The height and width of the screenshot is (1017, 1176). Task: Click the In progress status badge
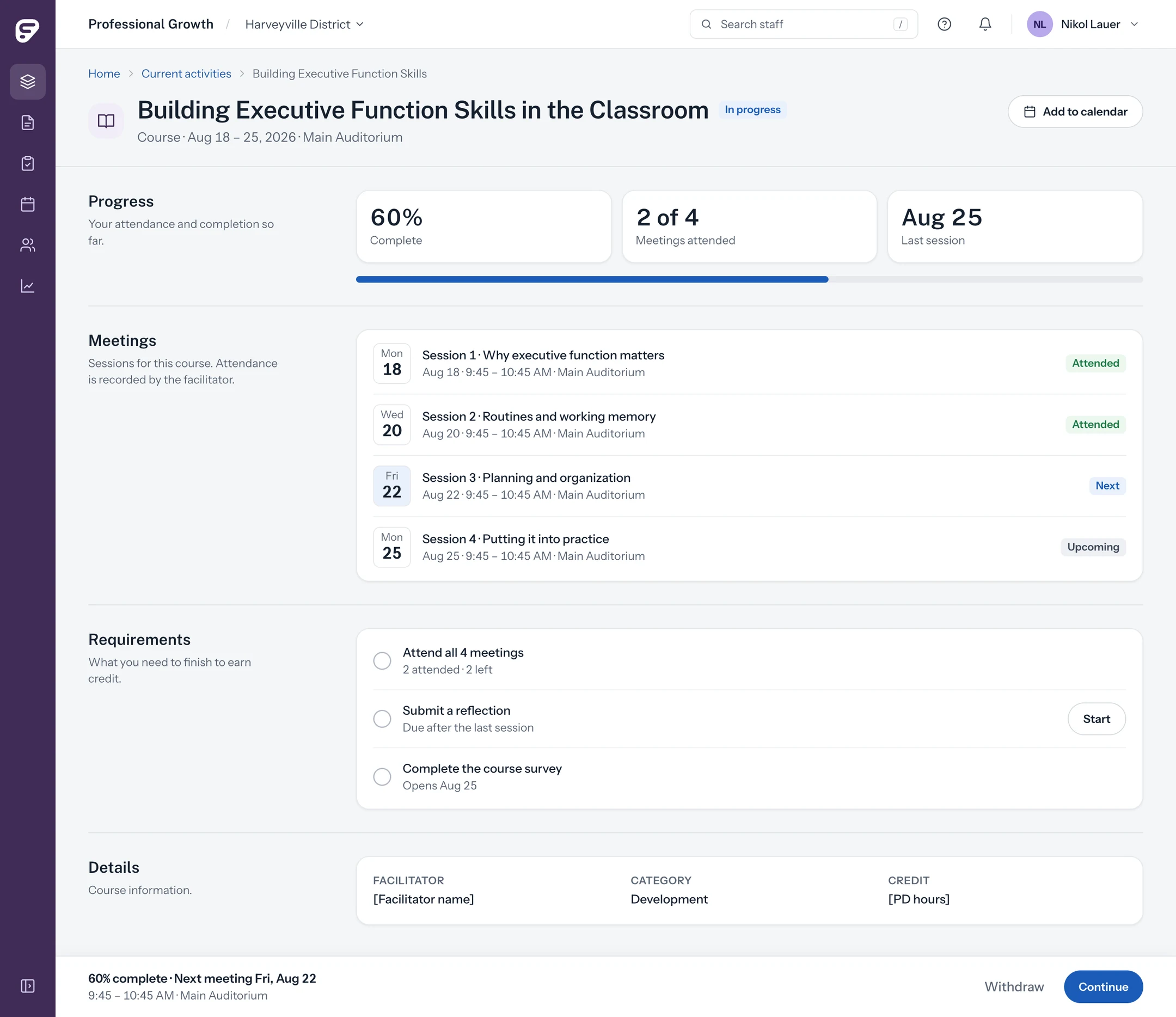752,109
